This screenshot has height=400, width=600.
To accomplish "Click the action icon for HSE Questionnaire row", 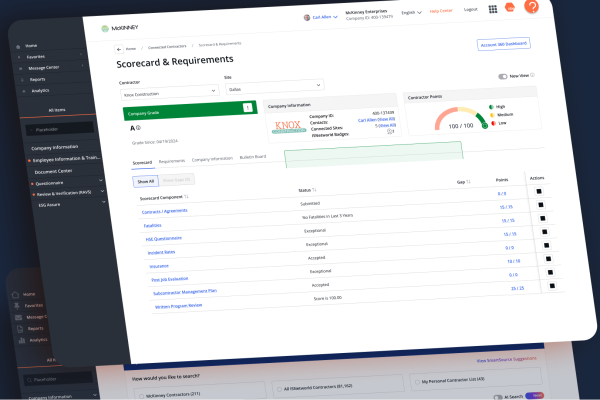I will coord(543,218).
